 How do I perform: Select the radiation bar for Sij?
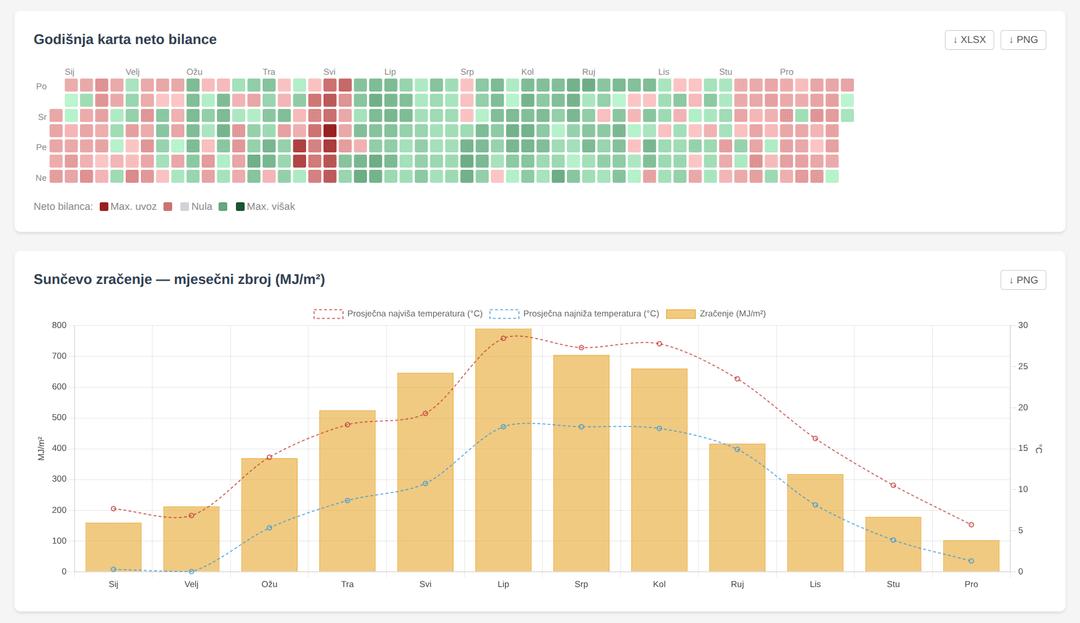[x=113, y=547]
